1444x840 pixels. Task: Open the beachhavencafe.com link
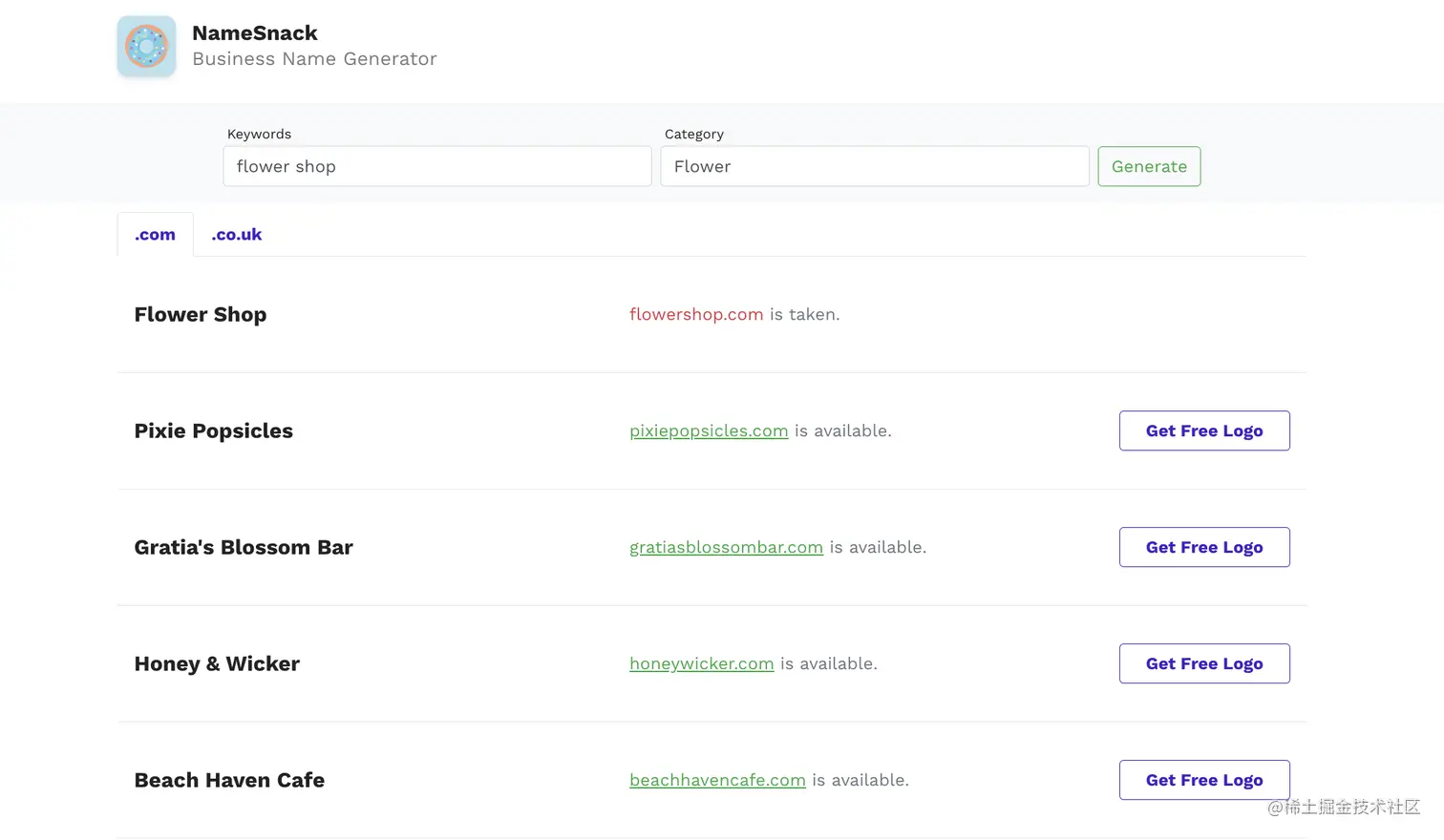tap(717, 781)
